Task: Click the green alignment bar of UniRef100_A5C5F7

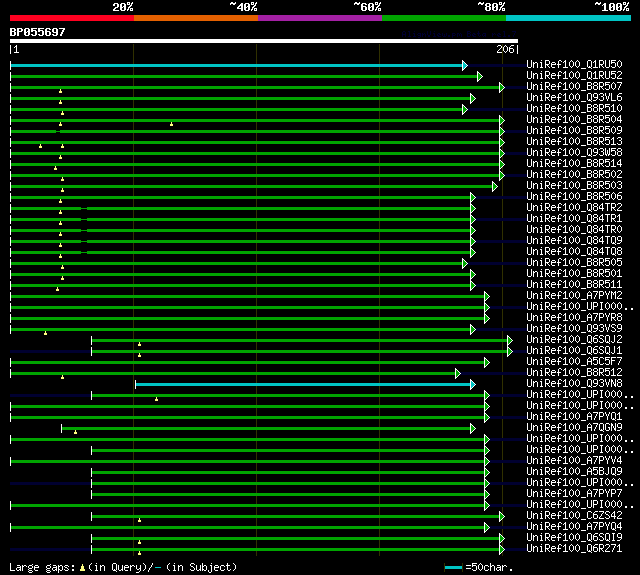Action: (247, 362)
